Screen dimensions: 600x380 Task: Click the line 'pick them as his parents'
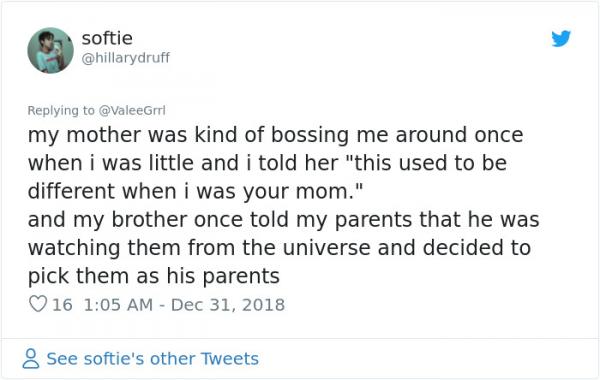pyautogui.click(x=153, y=276)
